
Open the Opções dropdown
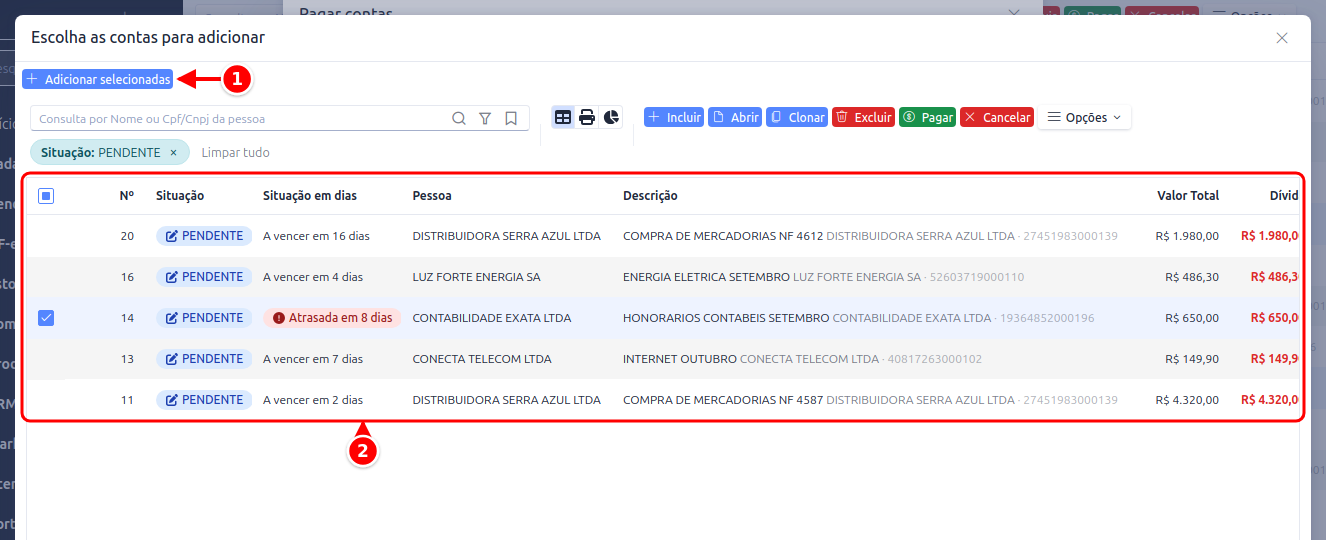(x=1084, y=117)
